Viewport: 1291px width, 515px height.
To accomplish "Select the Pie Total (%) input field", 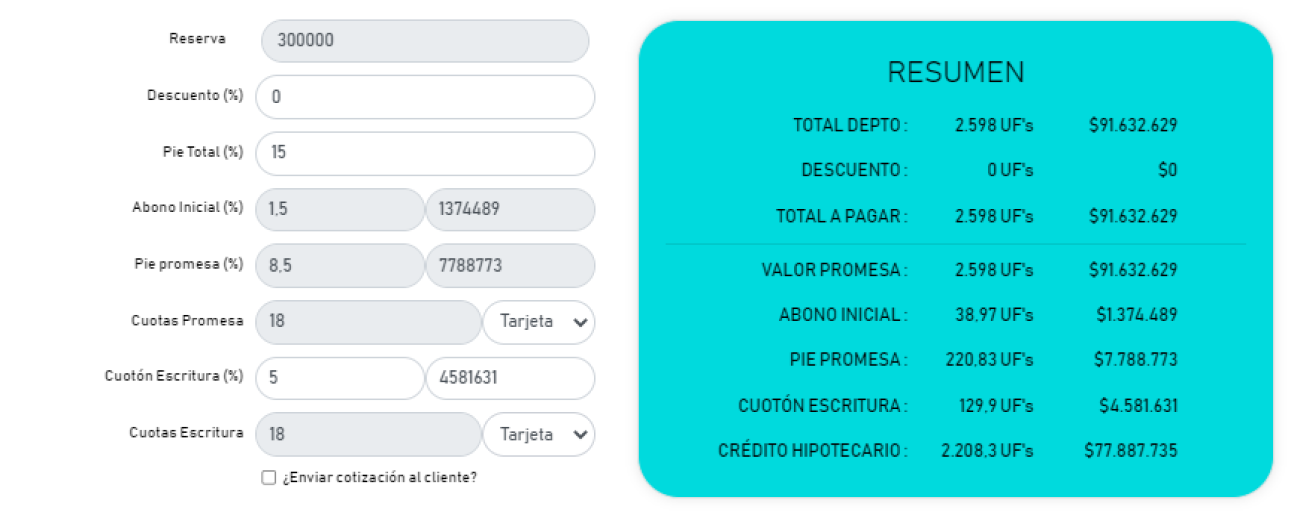I will [x=425, y=153].
